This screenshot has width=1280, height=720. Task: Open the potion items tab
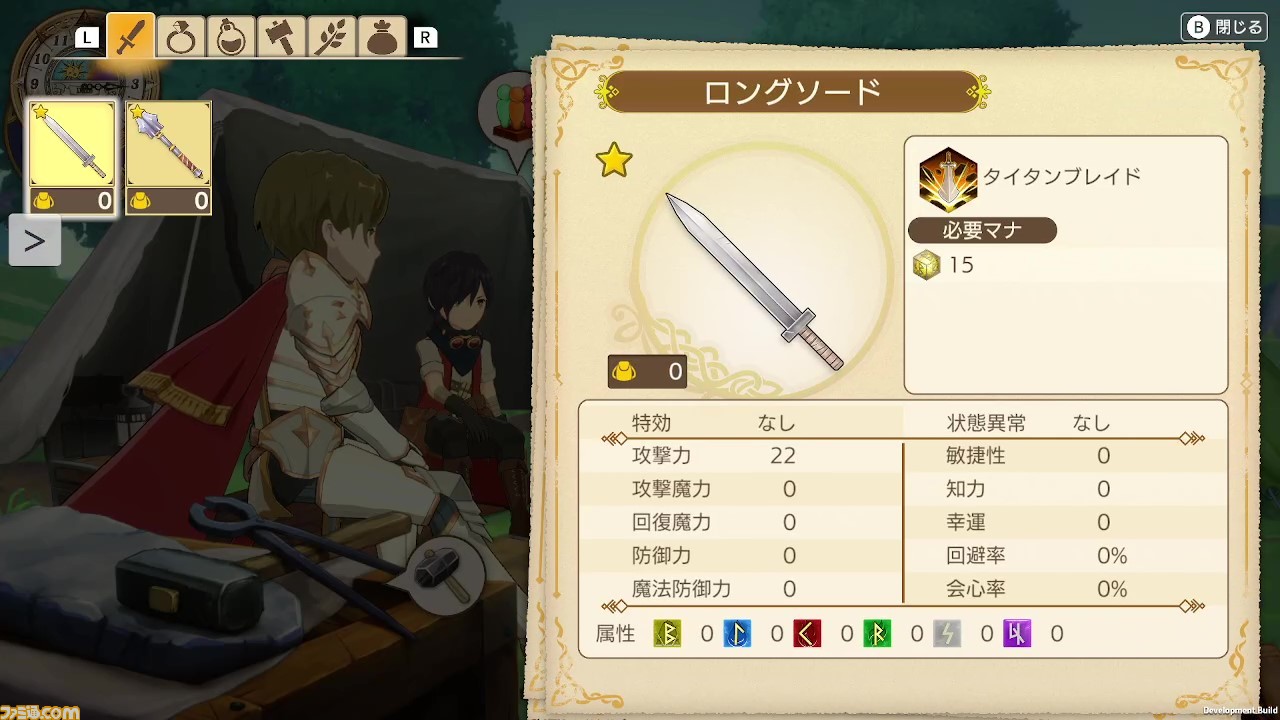pyautogui.click(x=231, y=38)
